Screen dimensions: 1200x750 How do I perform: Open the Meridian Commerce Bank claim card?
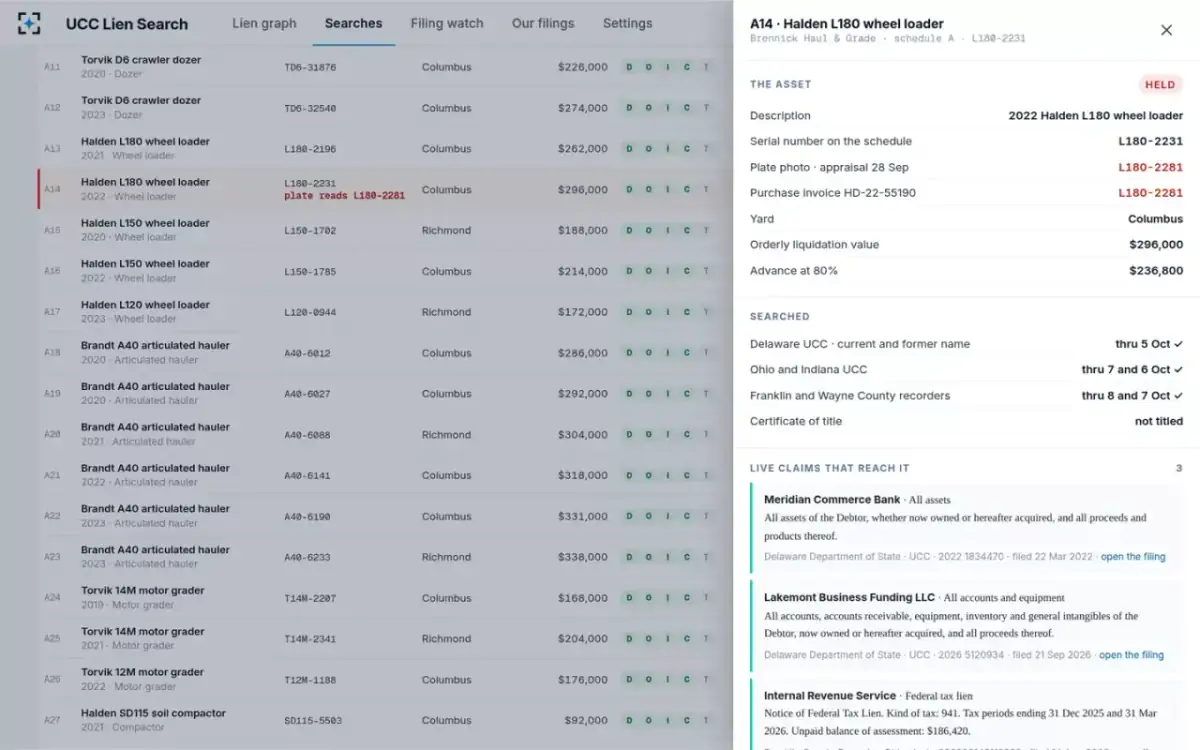(966, 528)
